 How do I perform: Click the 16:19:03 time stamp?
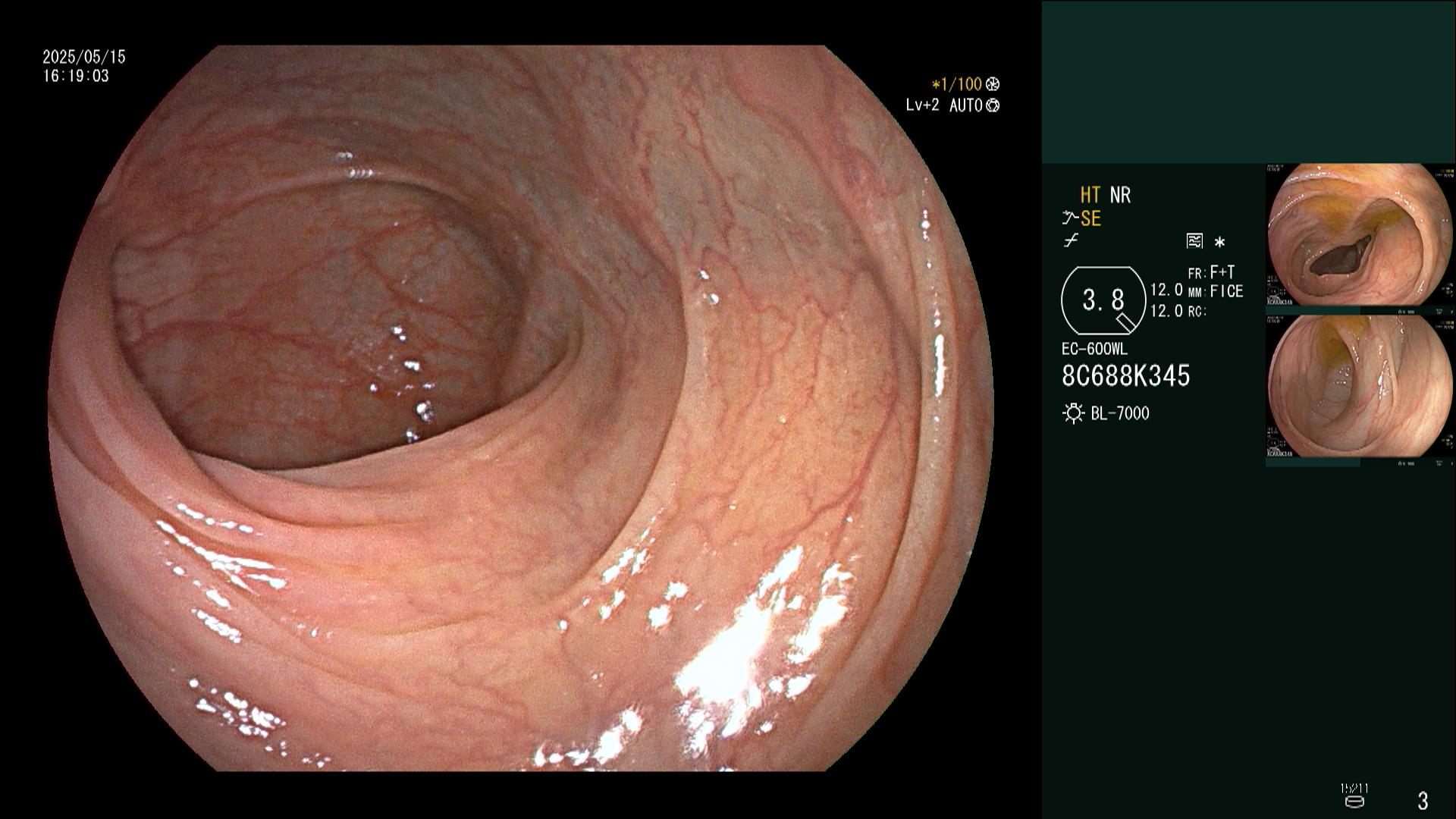click(x=76, y=76)
